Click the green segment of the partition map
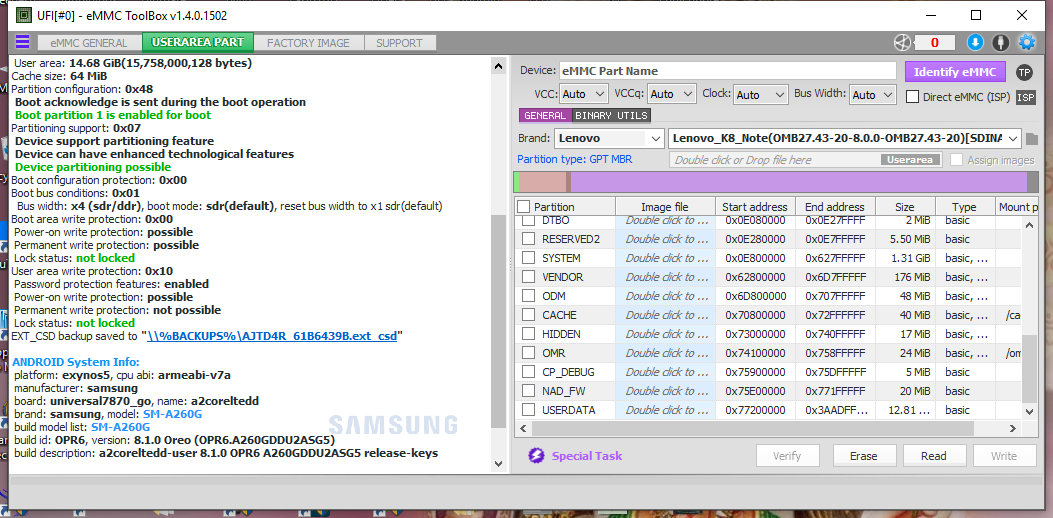The height and width of the screenshot is (518, 1053). click(516, 182)
